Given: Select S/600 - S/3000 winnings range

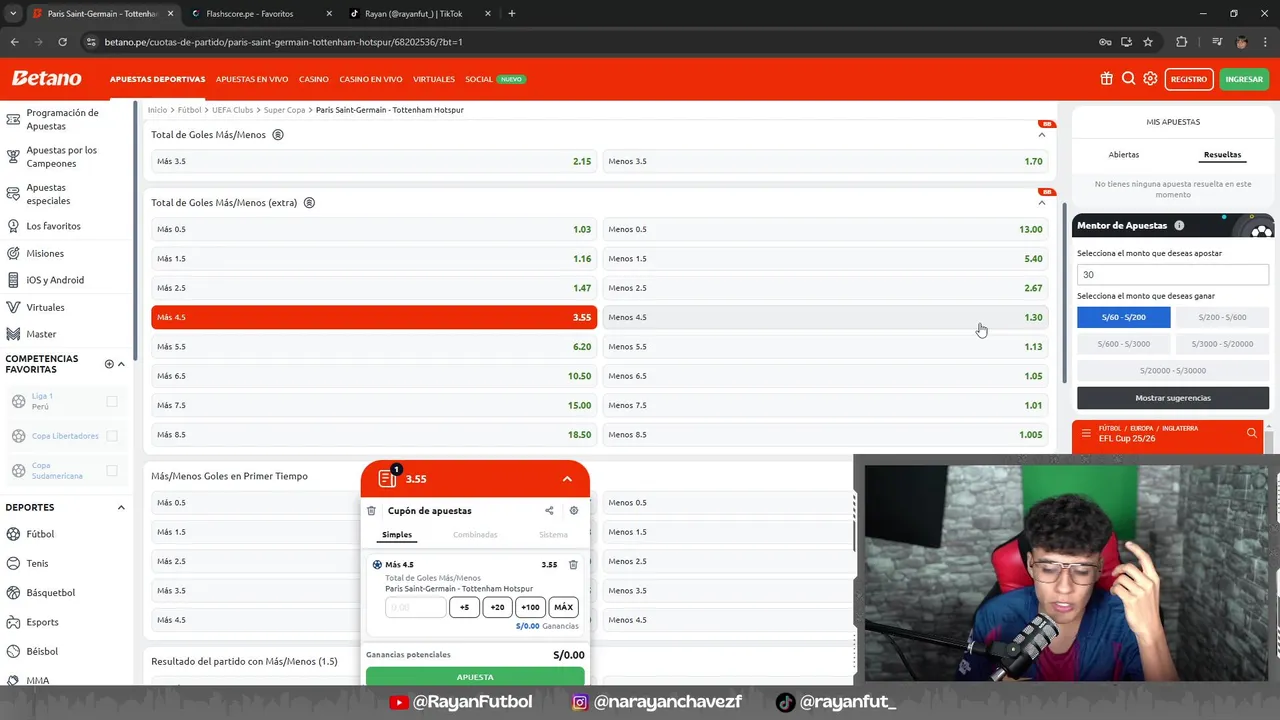Looking at the screenshot, I should [1124, 344].
